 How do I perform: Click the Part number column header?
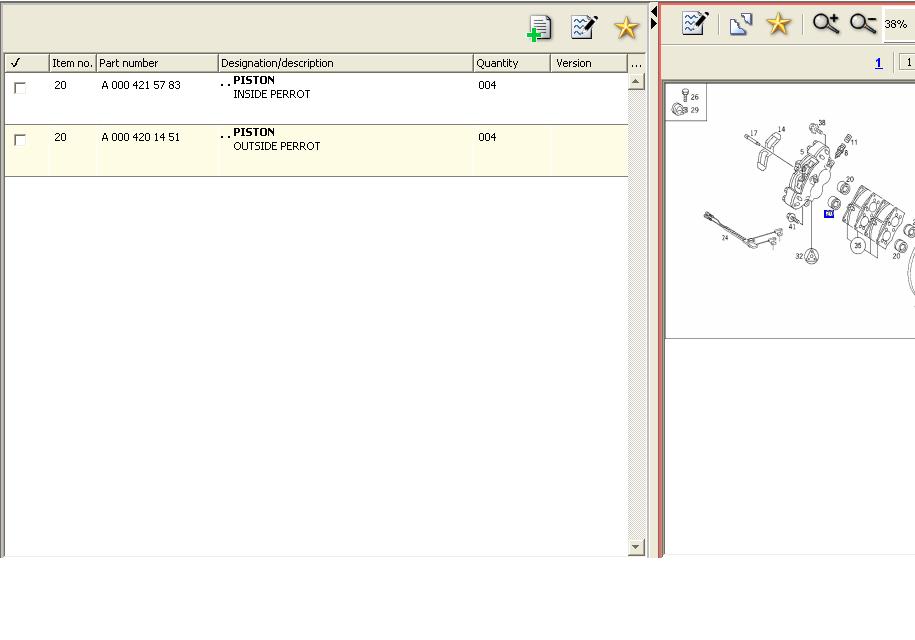point(157,63)
